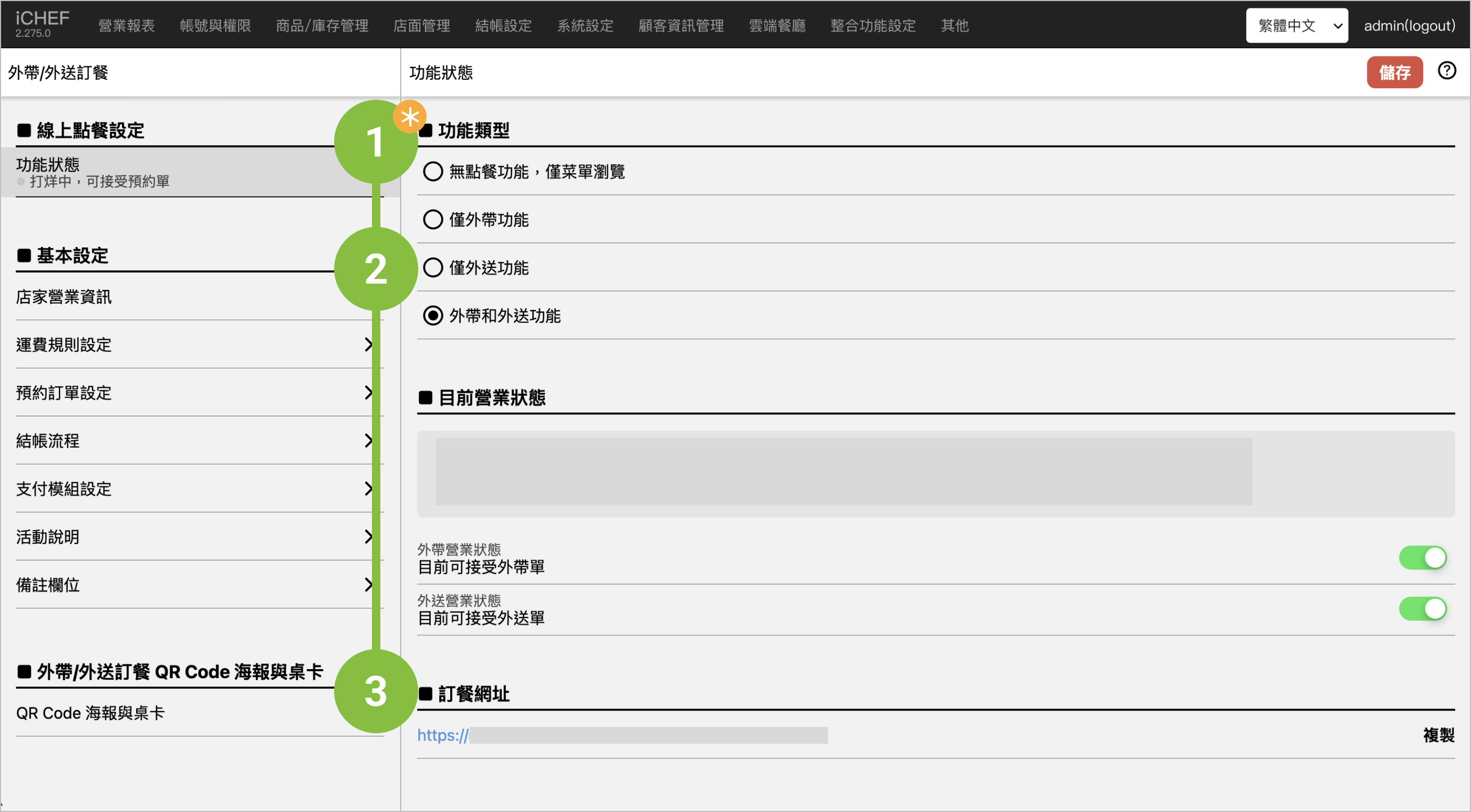The width and height of the screenshot is (1471, 812).
Task: Choose 僅外送功能 radio option
Action: click(x=433, y=267)
